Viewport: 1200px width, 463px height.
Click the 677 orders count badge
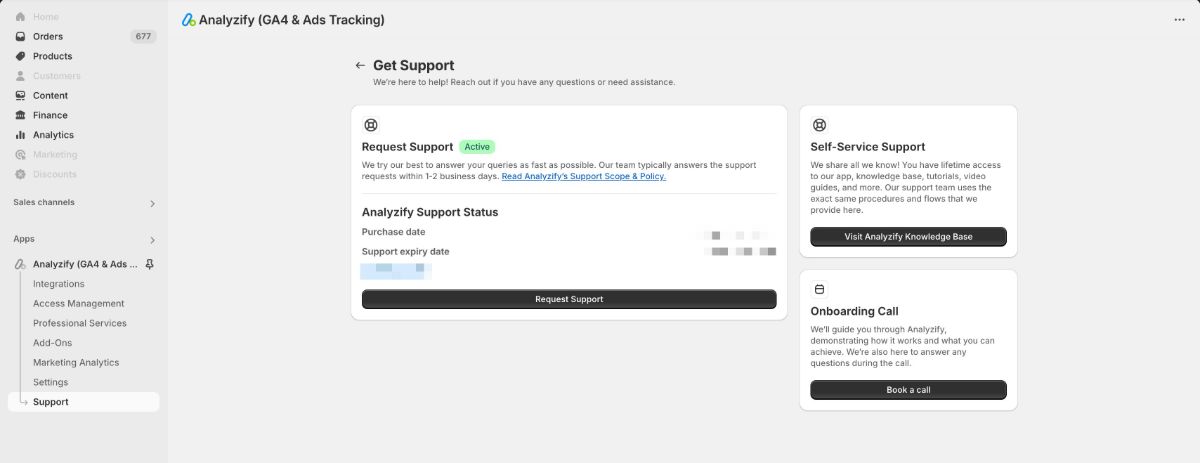(143, 36)
